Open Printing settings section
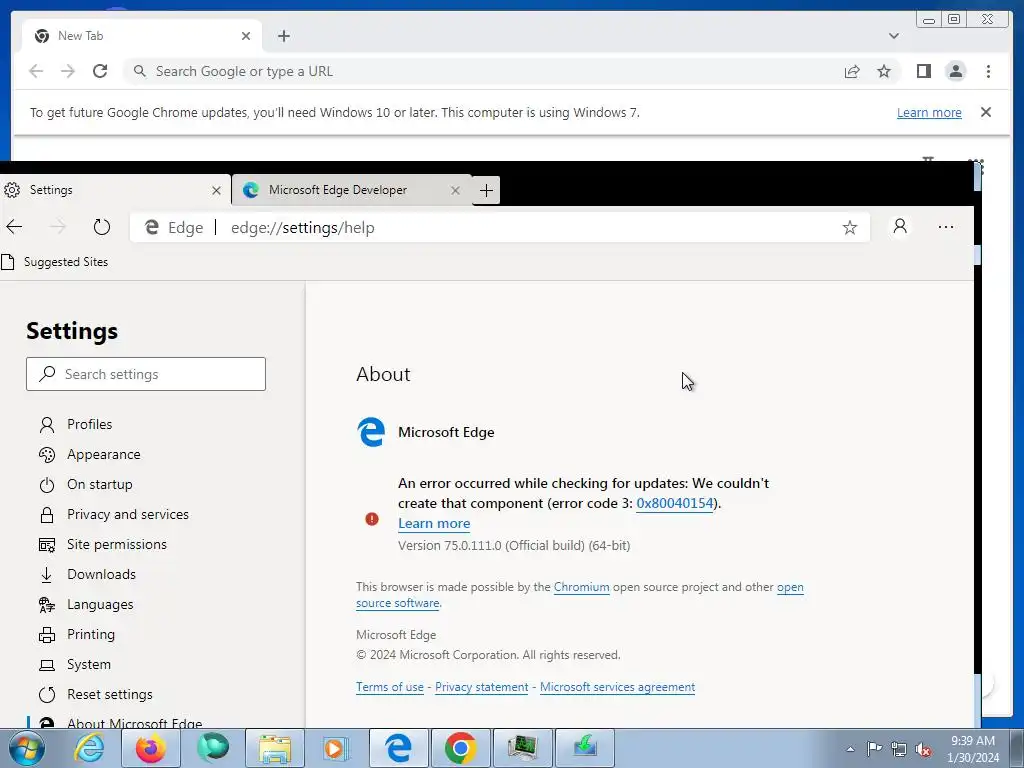The height and width of the screenshot is (768, 1024). pos(91,635)
